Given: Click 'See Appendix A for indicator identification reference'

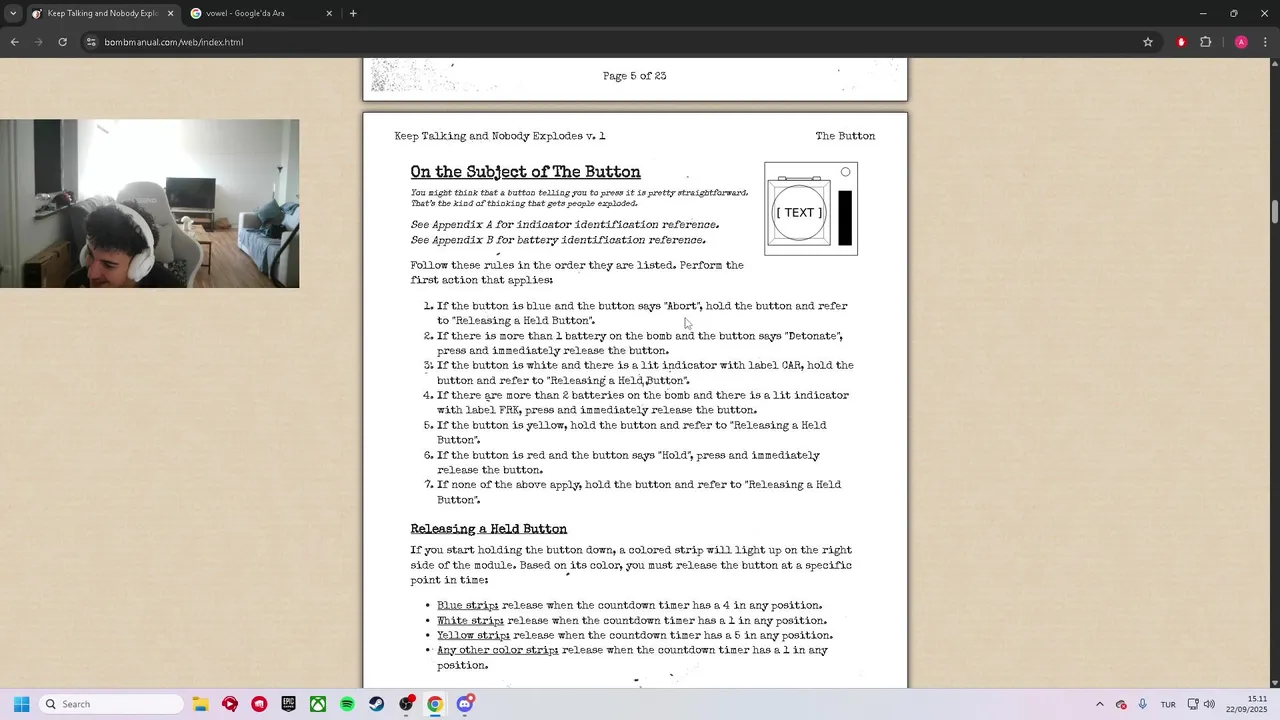Looking at the screenshot, I should [x=564, y=225].
